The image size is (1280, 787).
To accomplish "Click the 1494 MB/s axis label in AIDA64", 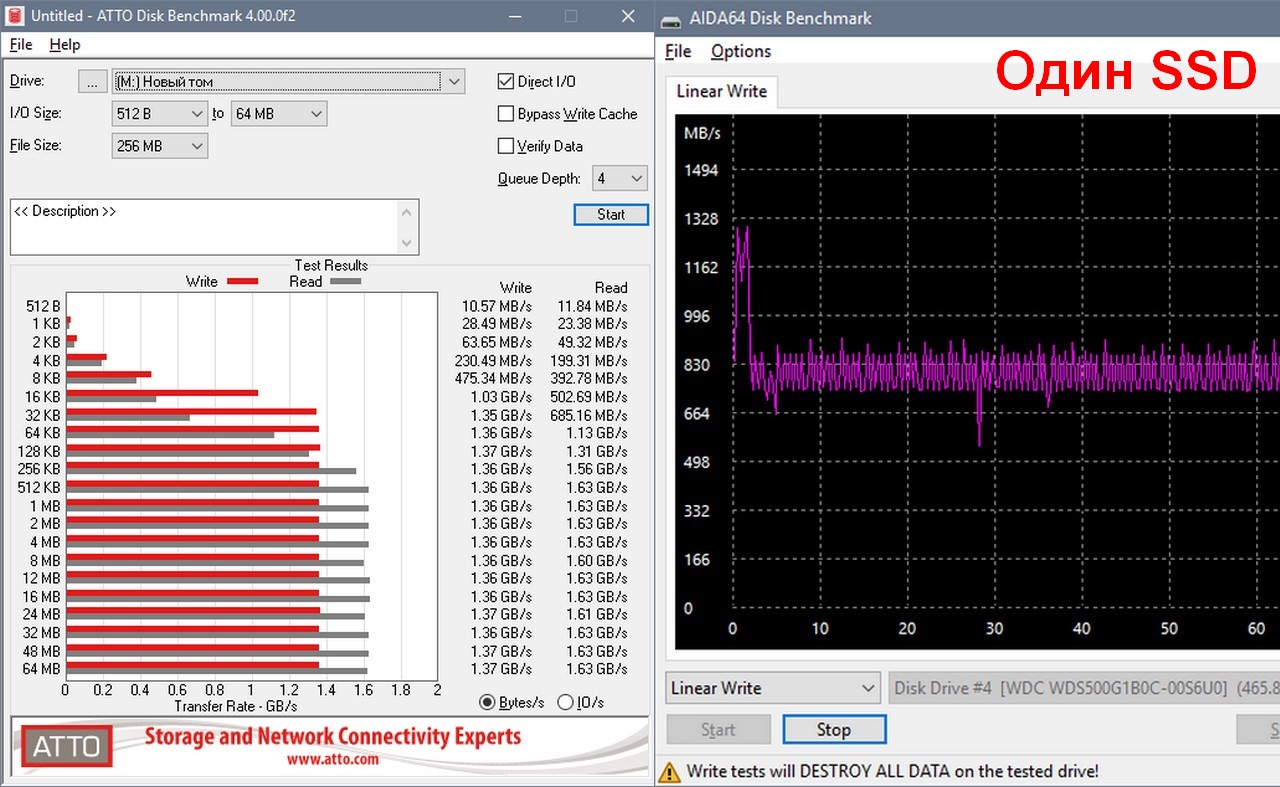I will (x=701, y=170).
